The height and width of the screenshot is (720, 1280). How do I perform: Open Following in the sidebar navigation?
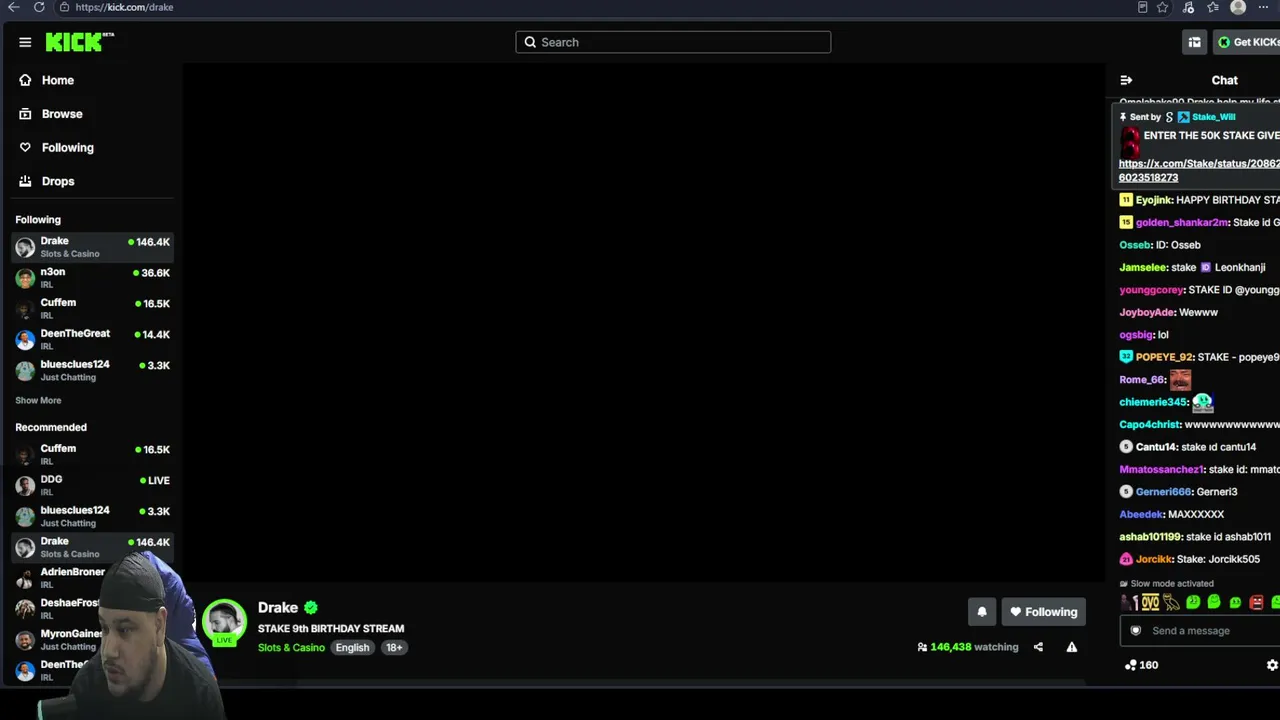pos(56,147)
